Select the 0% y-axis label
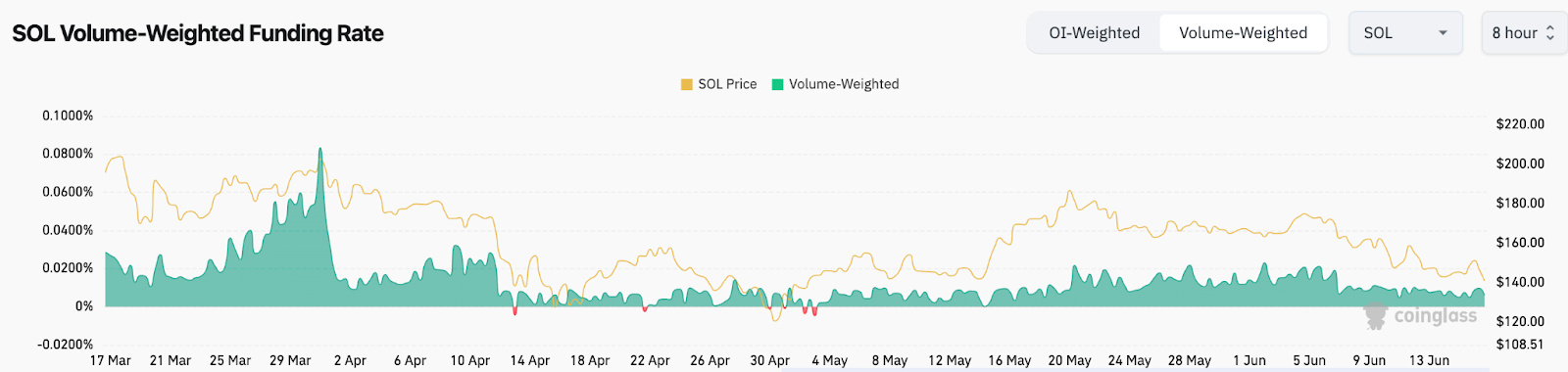The image size is (1568, 372). pos(84,306)
